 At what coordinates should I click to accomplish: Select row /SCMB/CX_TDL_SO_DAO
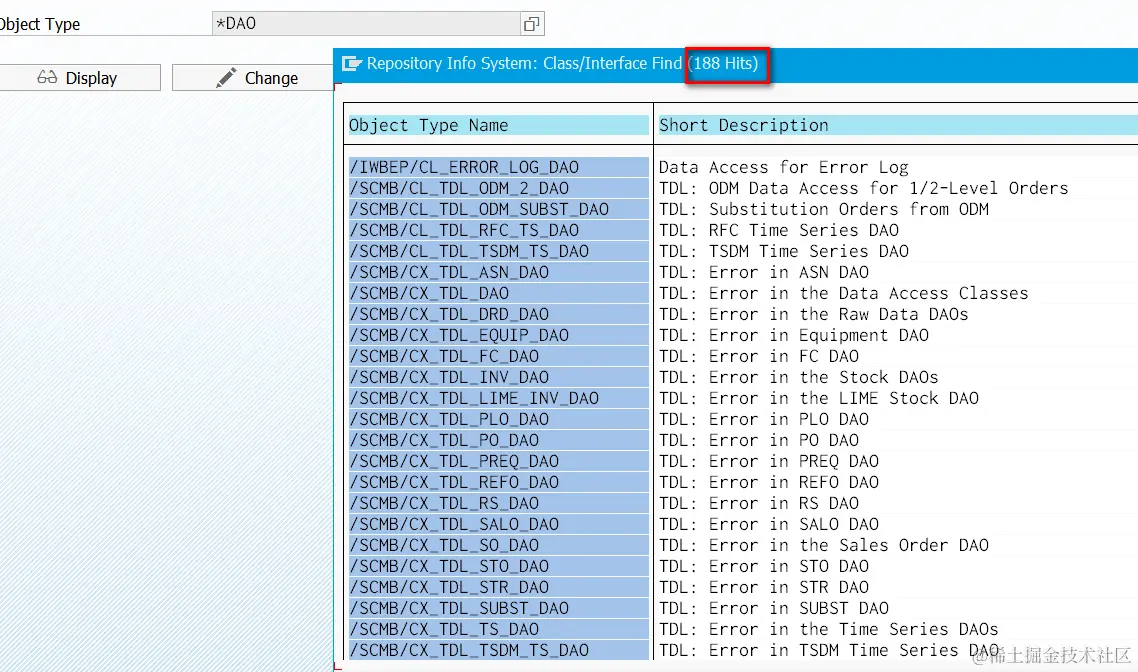499,546
